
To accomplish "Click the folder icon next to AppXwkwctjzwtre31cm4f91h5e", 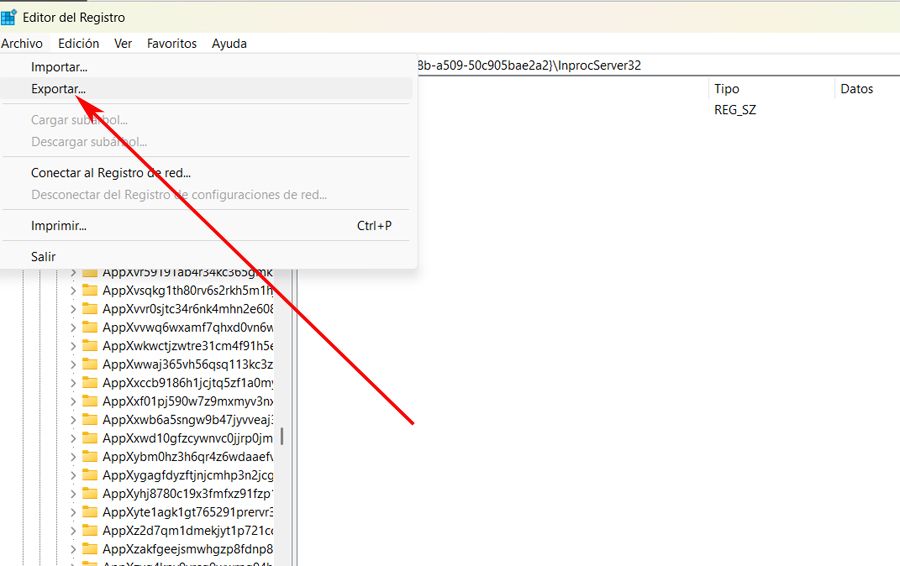I will click(x=90, y=346).
